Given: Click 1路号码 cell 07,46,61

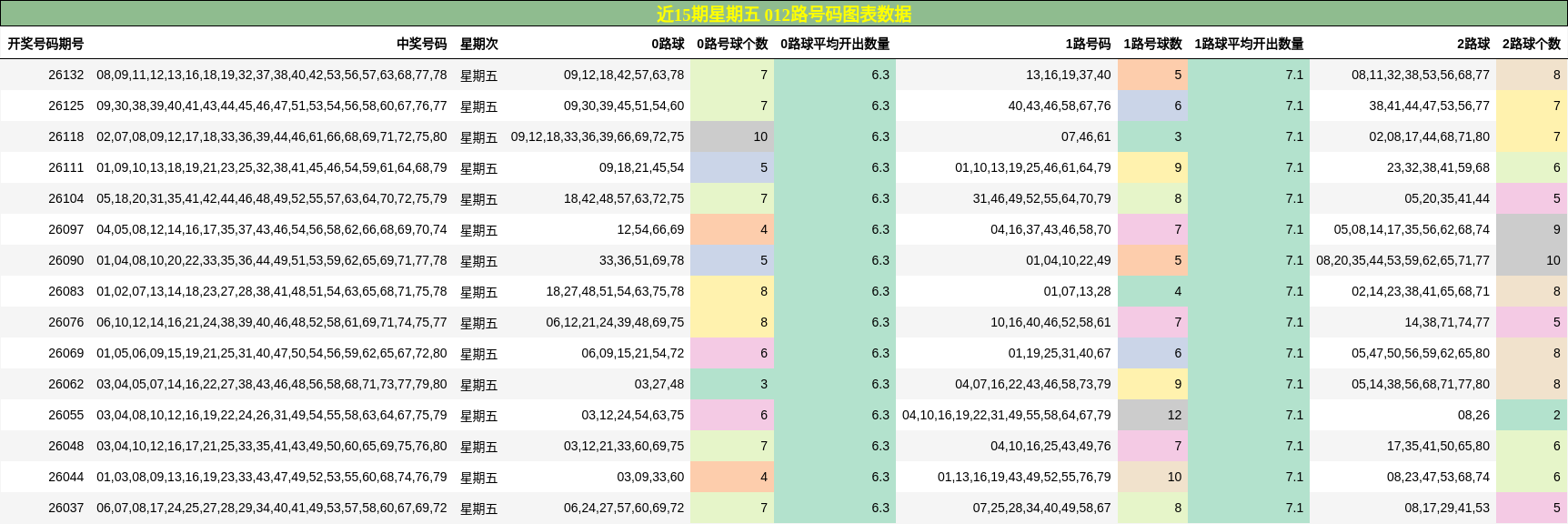Looking at the screenshot, I should tap(1086, 136).
